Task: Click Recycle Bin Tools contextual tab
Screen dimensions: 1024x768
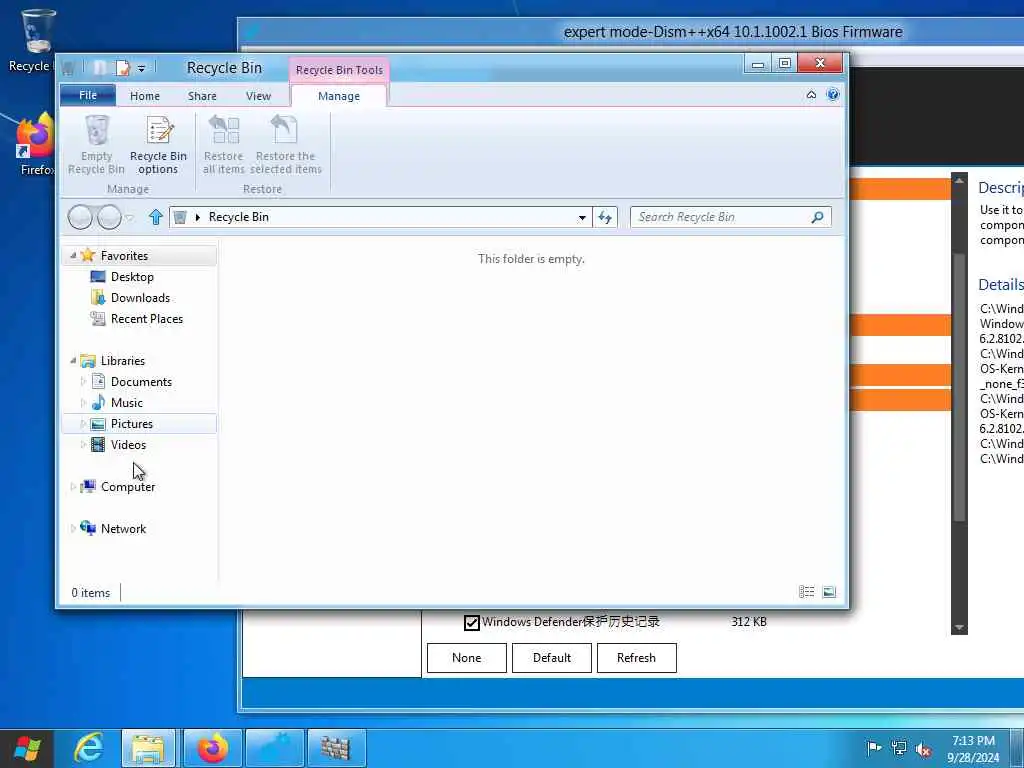Action: click(x=339, y=70)
